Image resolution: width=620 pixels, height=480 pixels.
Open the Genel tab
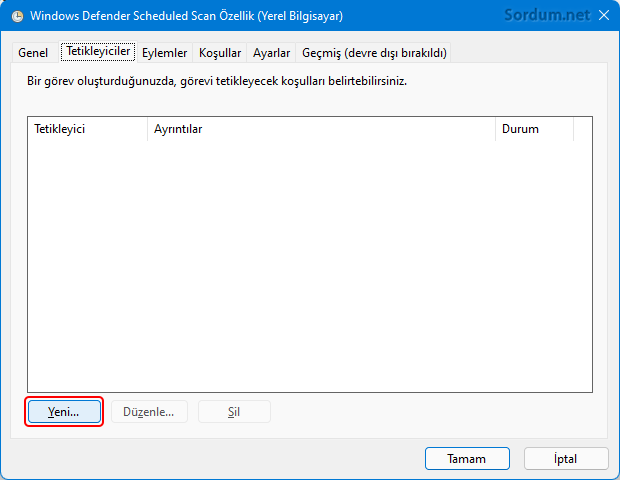pyautogui.click(x=33, y=53)
